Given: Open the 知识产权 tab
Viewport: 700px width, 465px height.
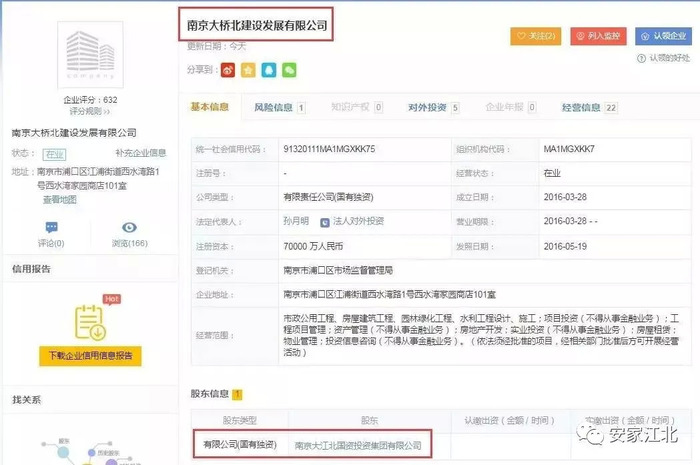Looking at the screenshot, I should point(357,107).
